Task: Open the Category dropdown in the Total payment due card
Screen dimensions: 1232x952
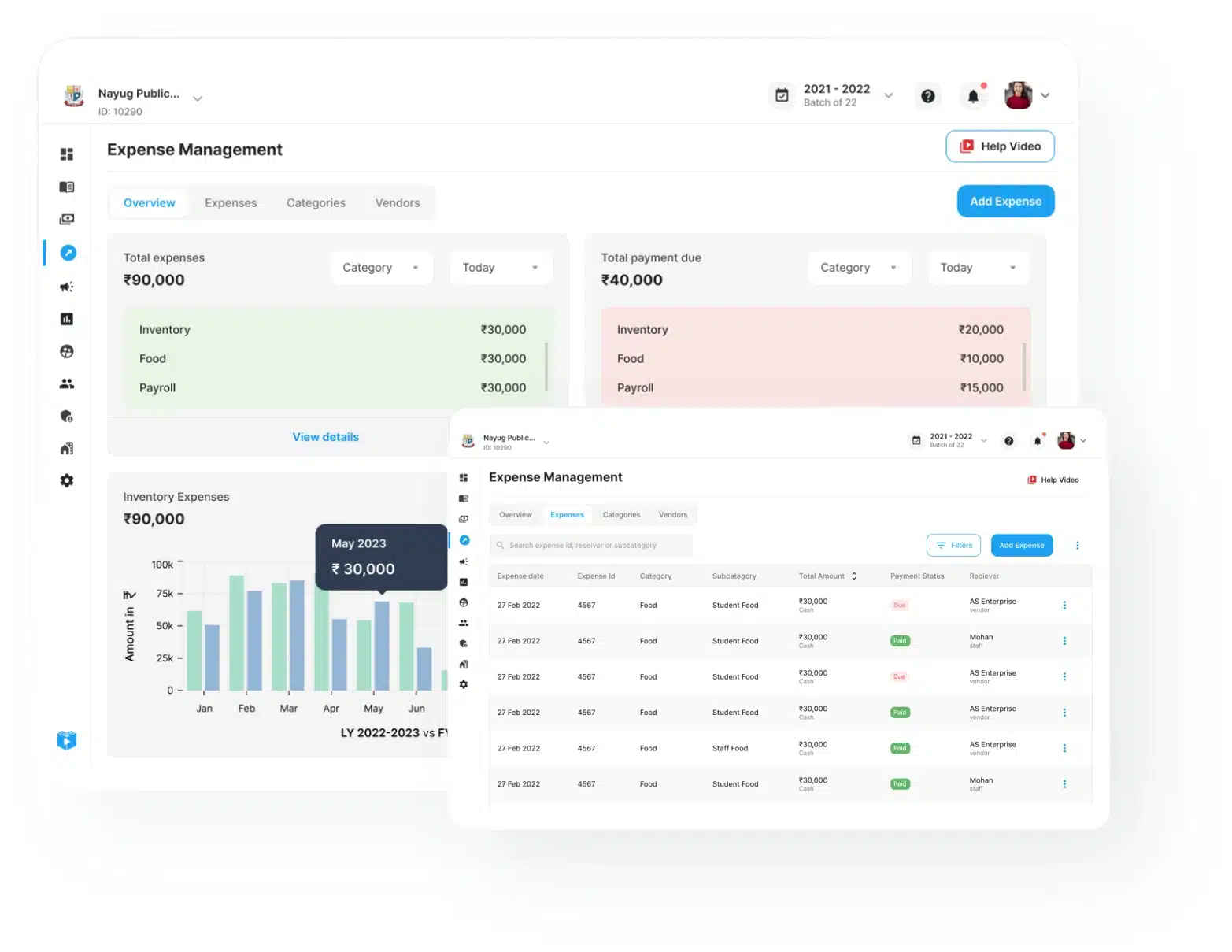Action: point(860,268)
